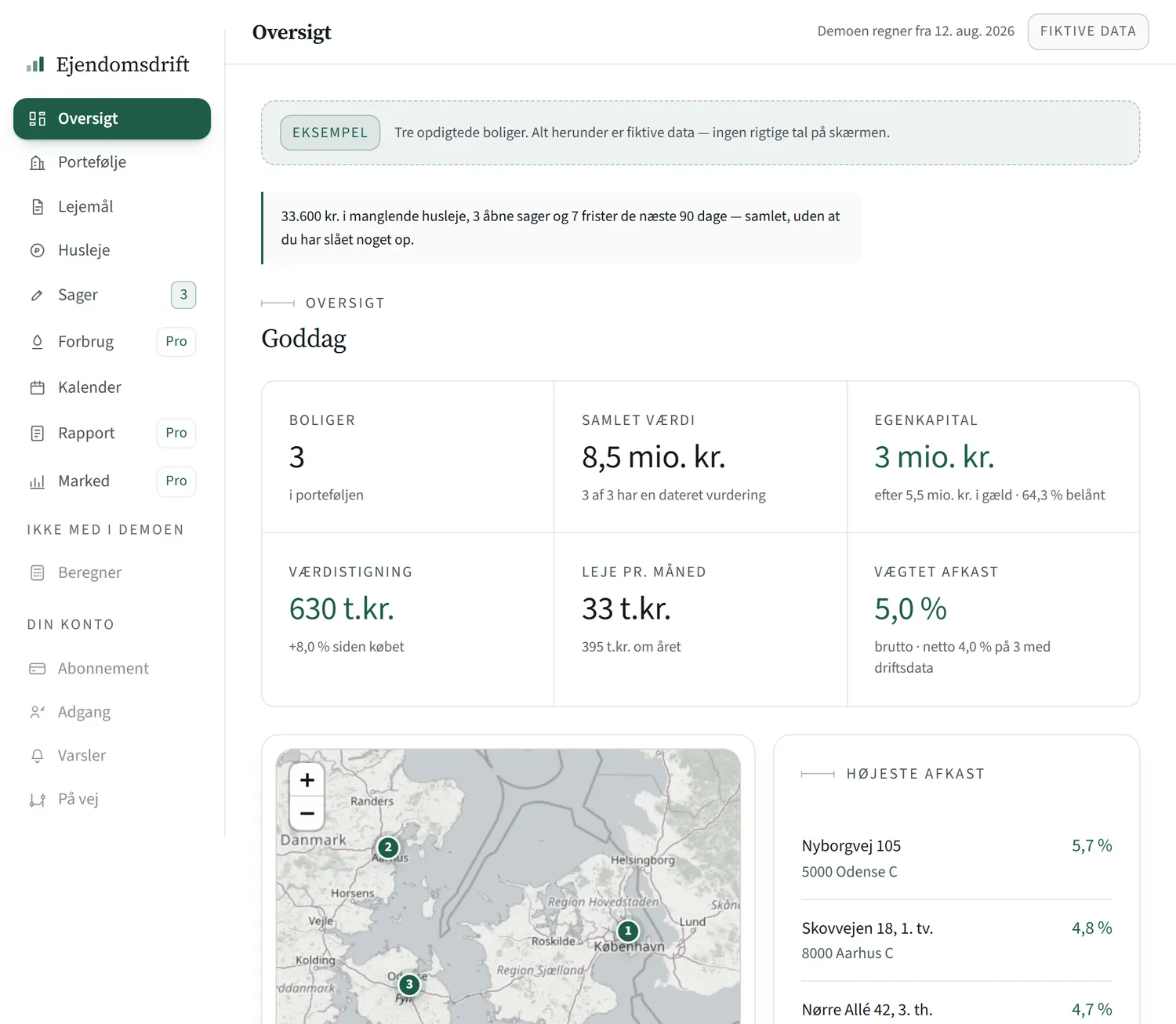Click the Pro badge next to Marked
The height and width of the screenshot is (1024, 1176).
[176, 481]
